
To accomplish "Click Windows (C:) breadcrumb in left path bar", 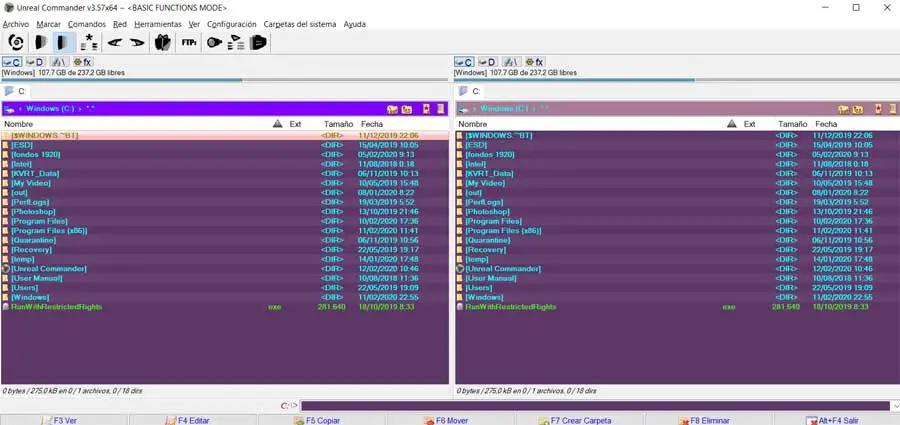I will pyautogui.click(x=50, y=109).
